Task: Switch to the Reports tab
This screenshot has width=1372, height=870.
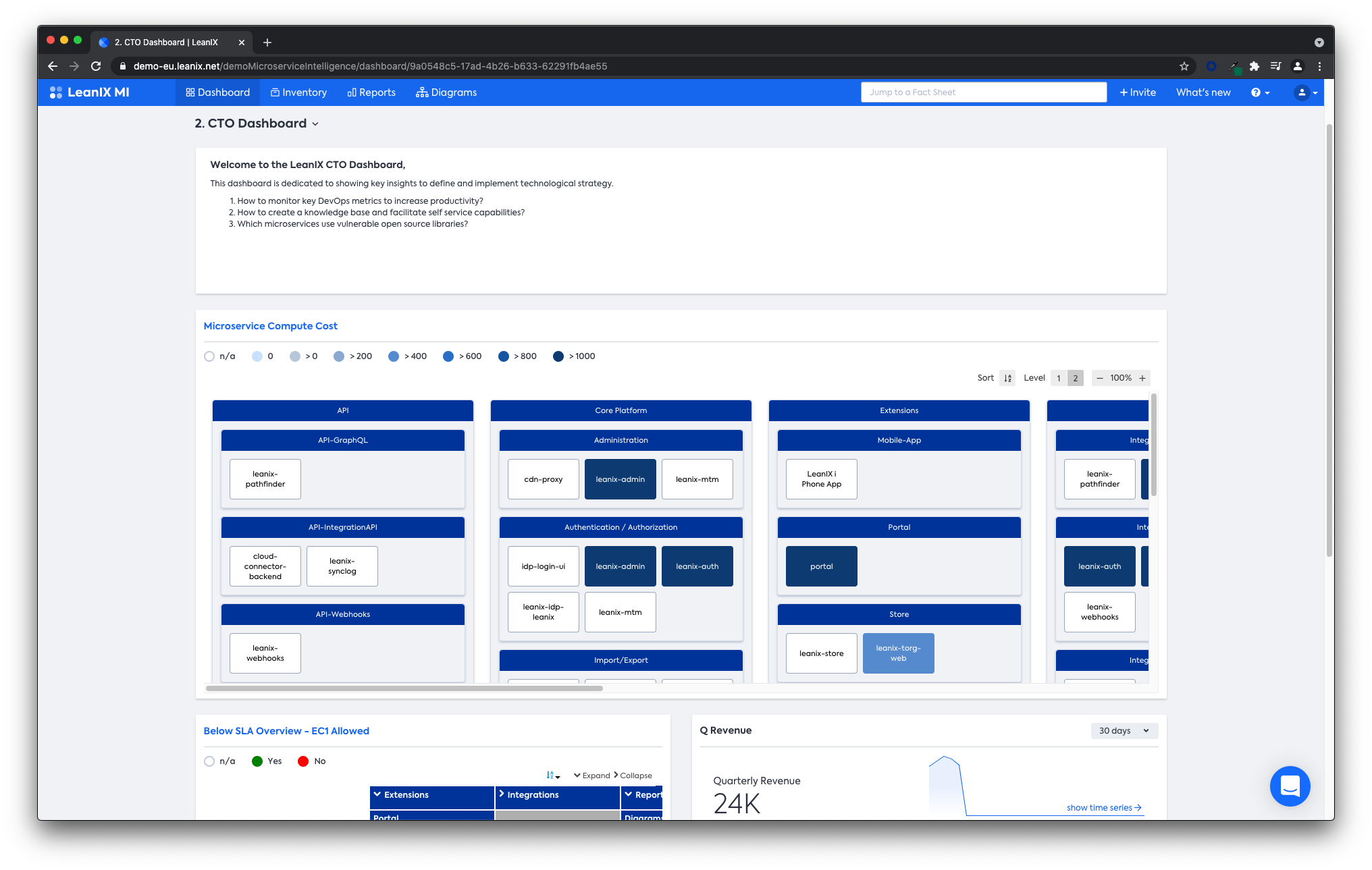Action: click(x=371, y=92)
